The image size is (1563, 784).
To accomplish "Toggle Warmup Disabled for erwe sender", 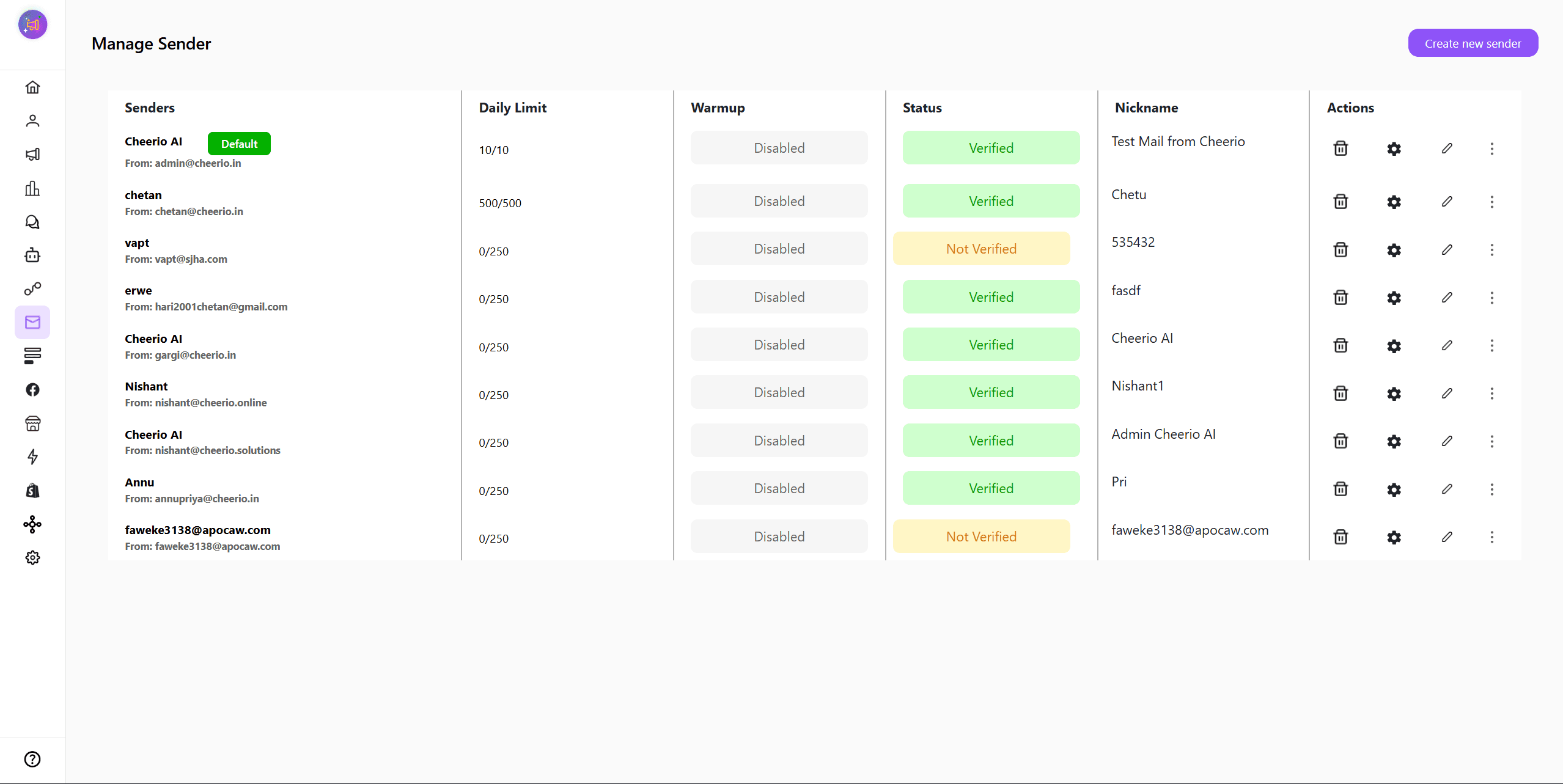I will point(779,297).
